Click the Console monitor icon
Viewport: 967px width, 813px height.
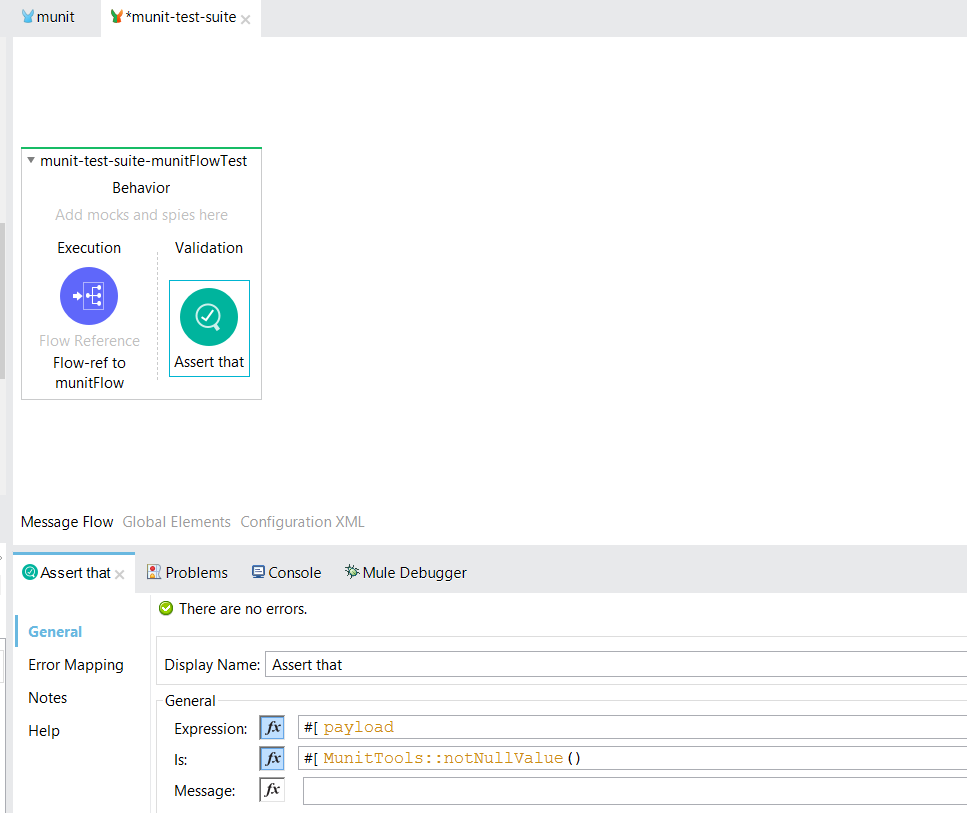(258, 572)
